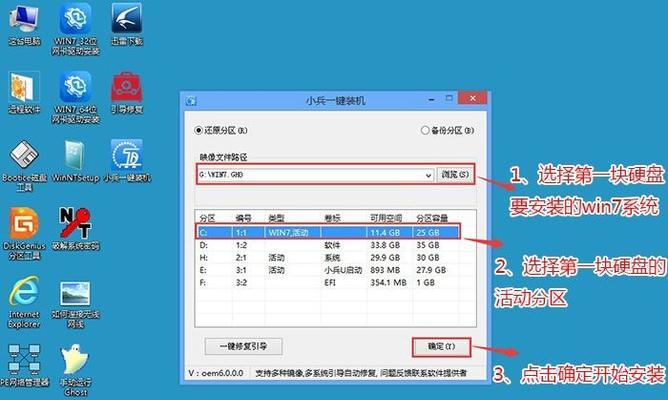Image resolution: width=668 pixels, height=400 pixels.
Task: Click the 浏览(S) browse button
Action: pos(455,175)
